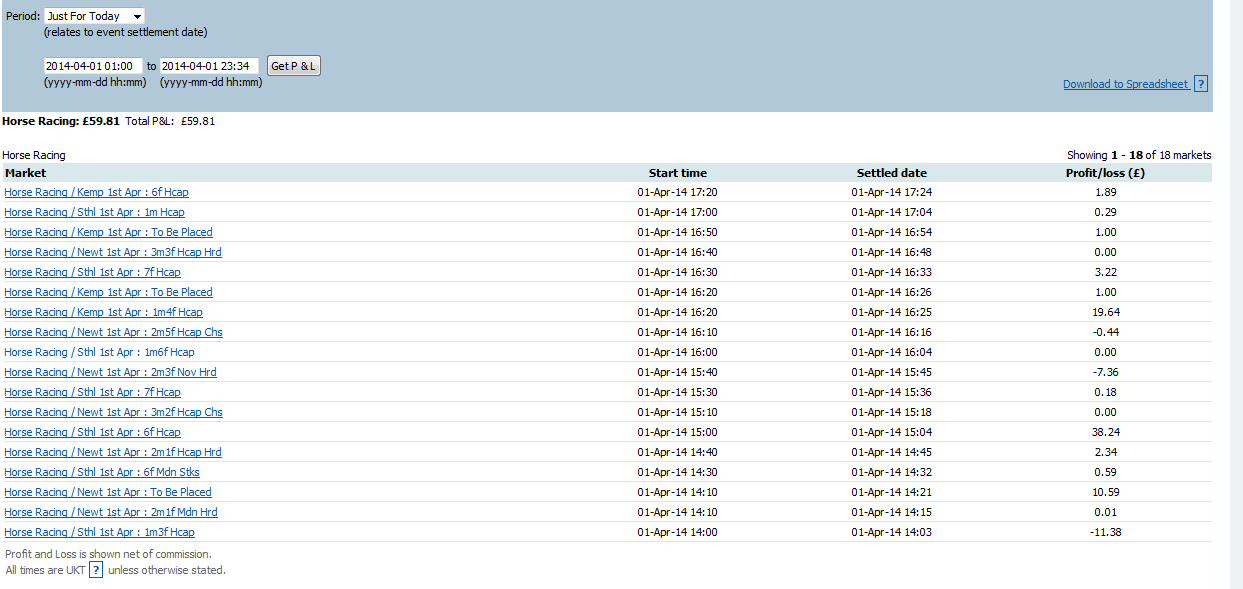Open Sthl 7f Hcap market starting 15:30
Screen dimensions: 1243x589
(92, 392)
